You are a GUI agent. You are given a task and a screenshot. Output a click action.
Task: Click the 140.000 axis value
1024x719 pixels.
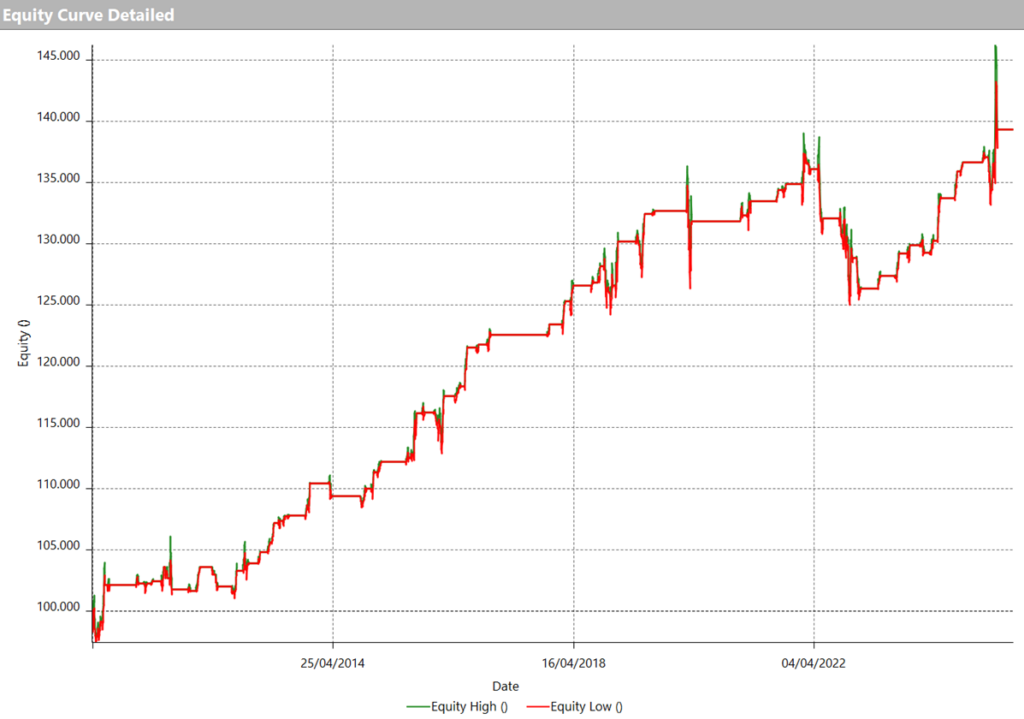coord(58,118)
